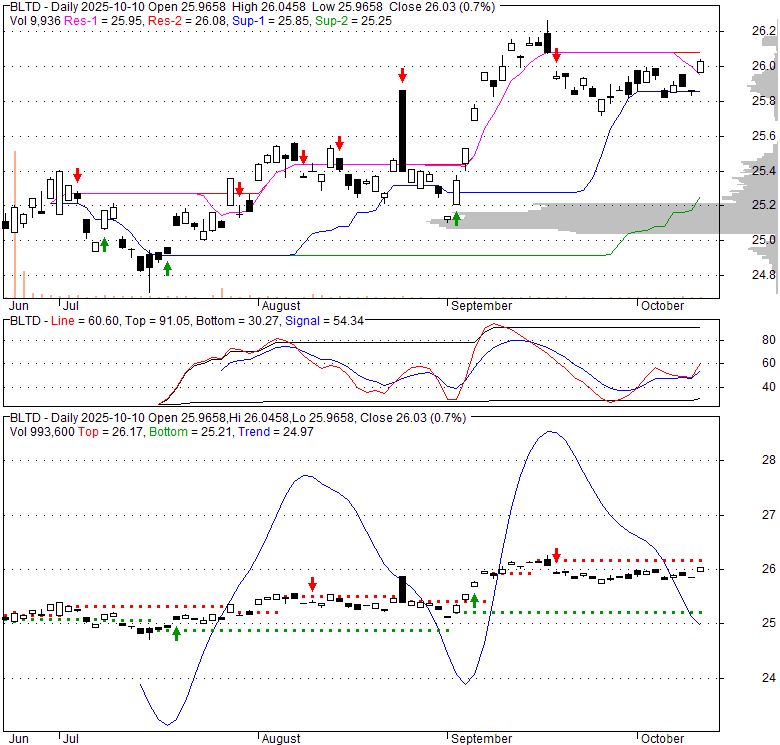Click the red sell arrow above the tall black late-August candle

402,75
